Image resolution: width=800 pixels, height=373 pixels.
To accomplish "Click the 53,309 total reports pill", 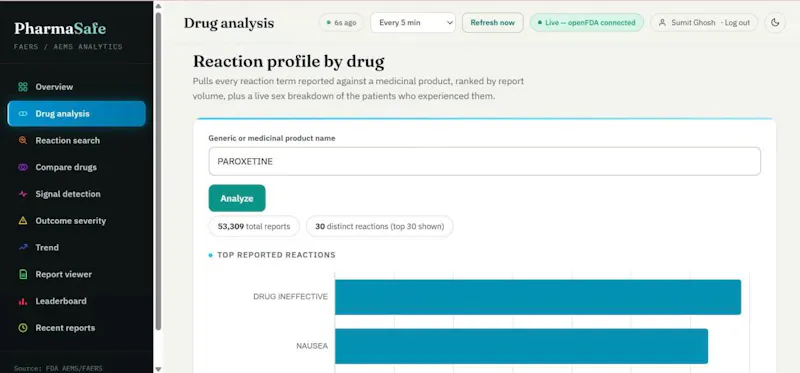I will coord(254,226).
